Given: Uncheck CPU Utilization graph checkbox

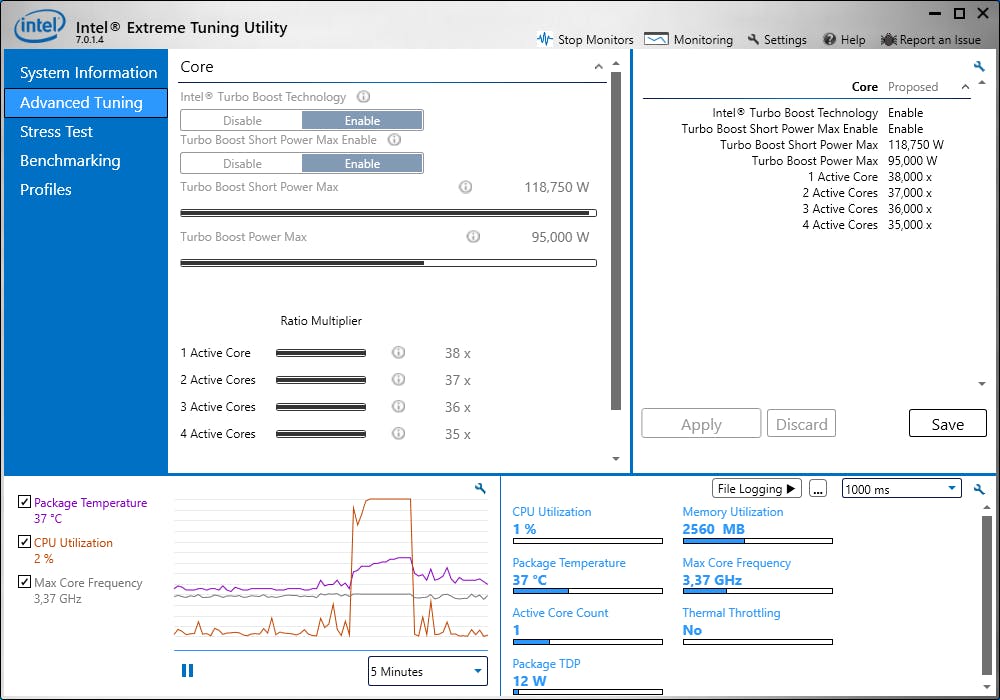Looking at the screenshot, I should [24, 542].
